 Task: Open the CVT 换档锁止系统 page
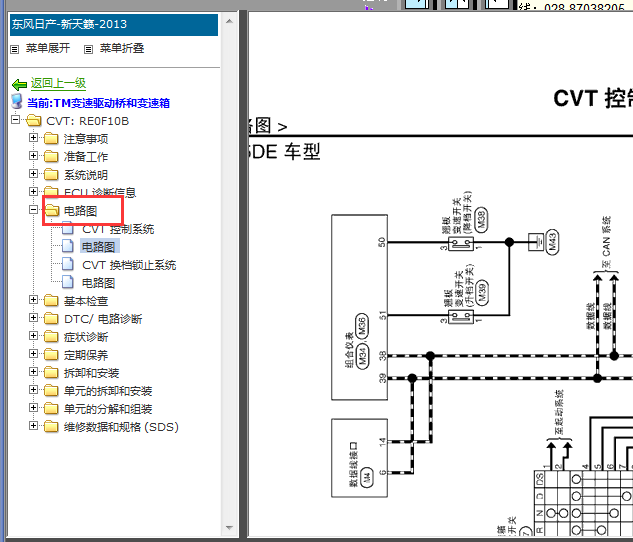tap(129, 265)
